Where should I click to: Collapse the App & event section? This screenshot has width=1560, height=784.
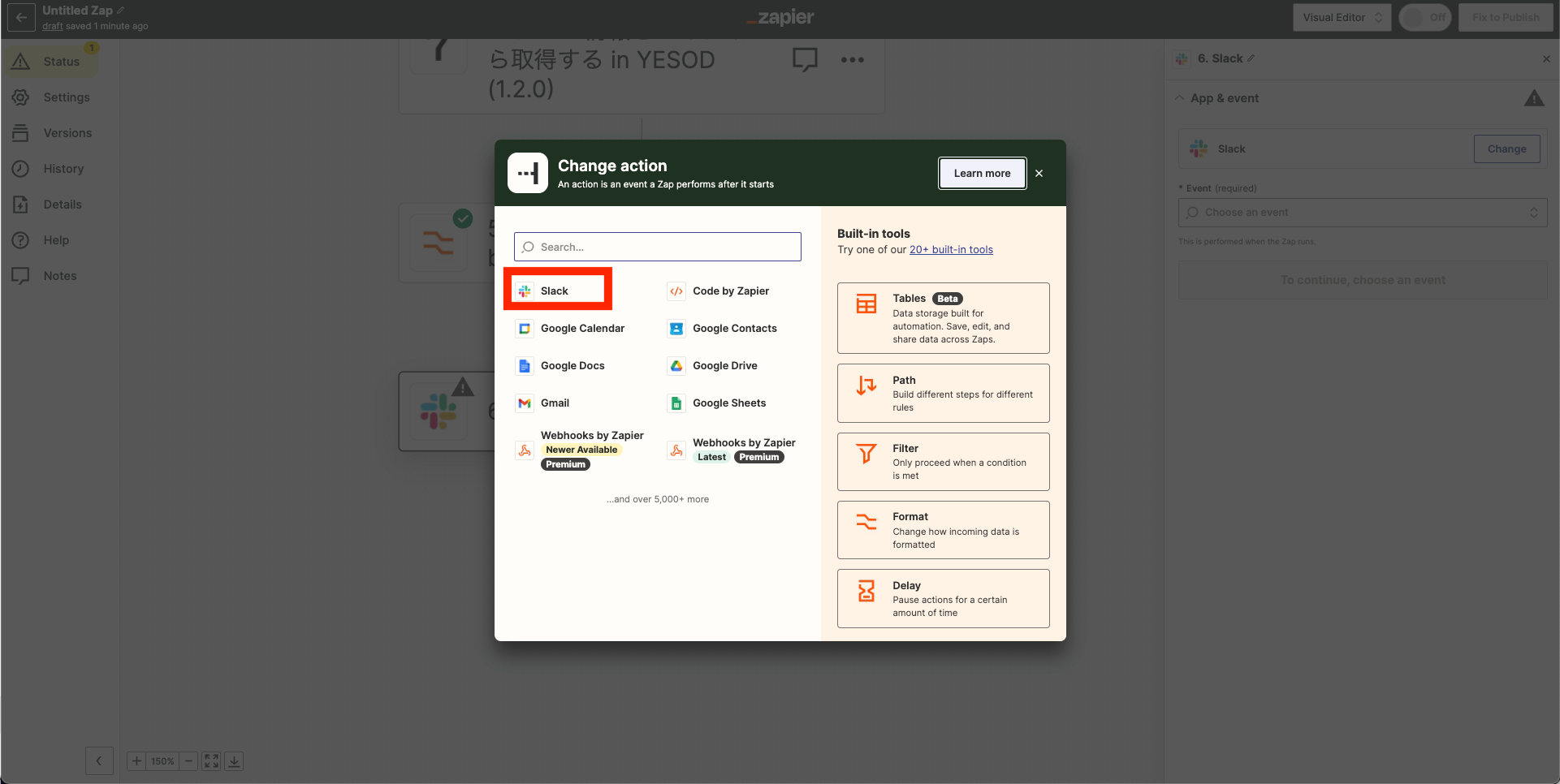pyautogui.click(x=1179, y=98)
